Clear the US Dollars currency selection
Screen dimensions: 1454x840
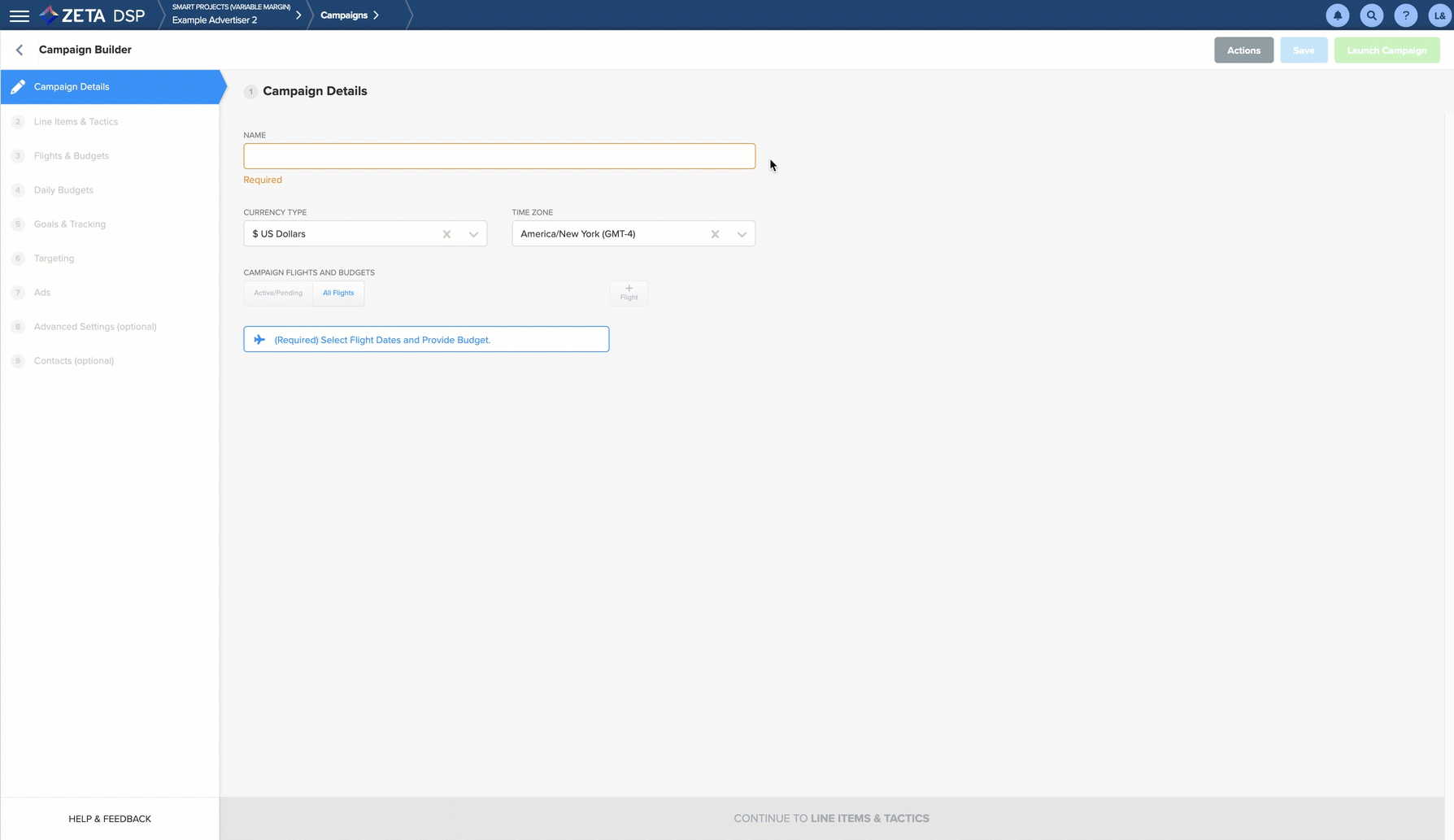pos(446,234)
